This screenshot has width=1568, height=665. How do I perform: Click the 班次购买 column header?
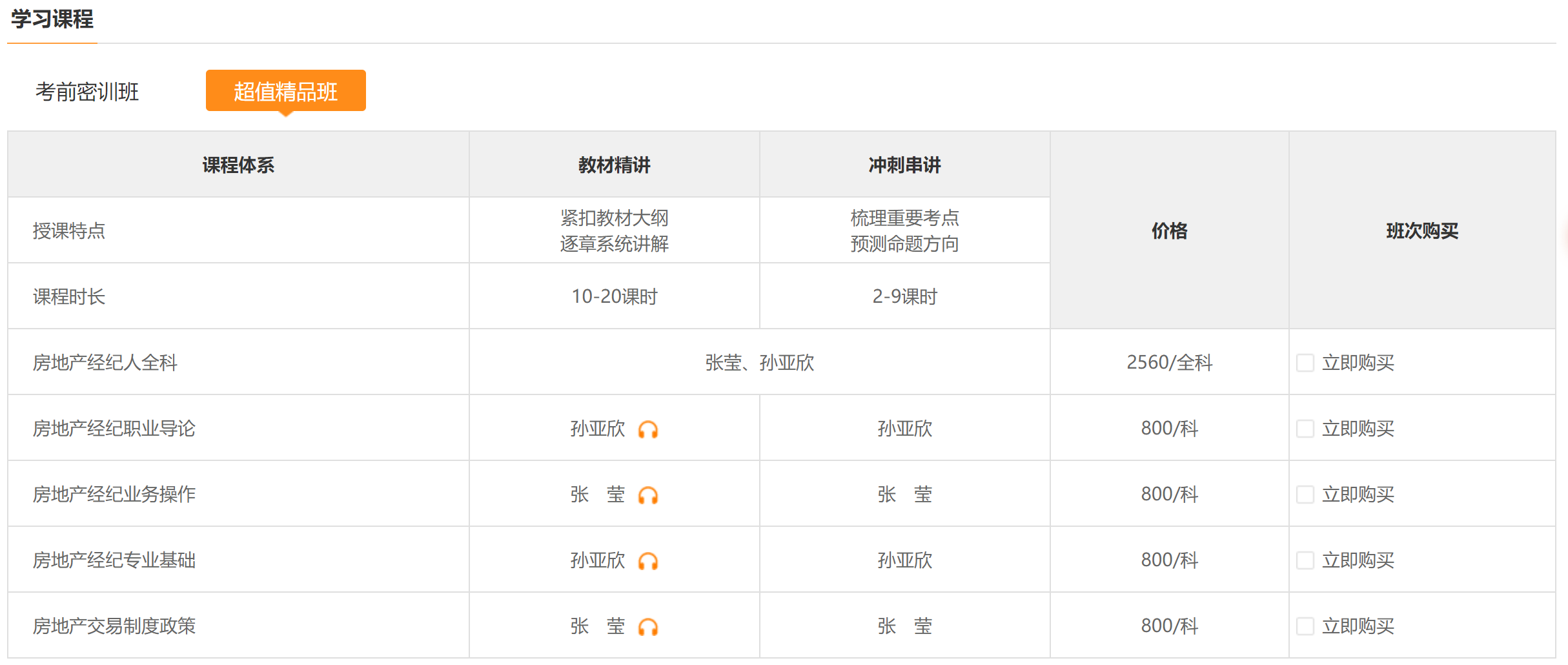[x=1422, y=230]
